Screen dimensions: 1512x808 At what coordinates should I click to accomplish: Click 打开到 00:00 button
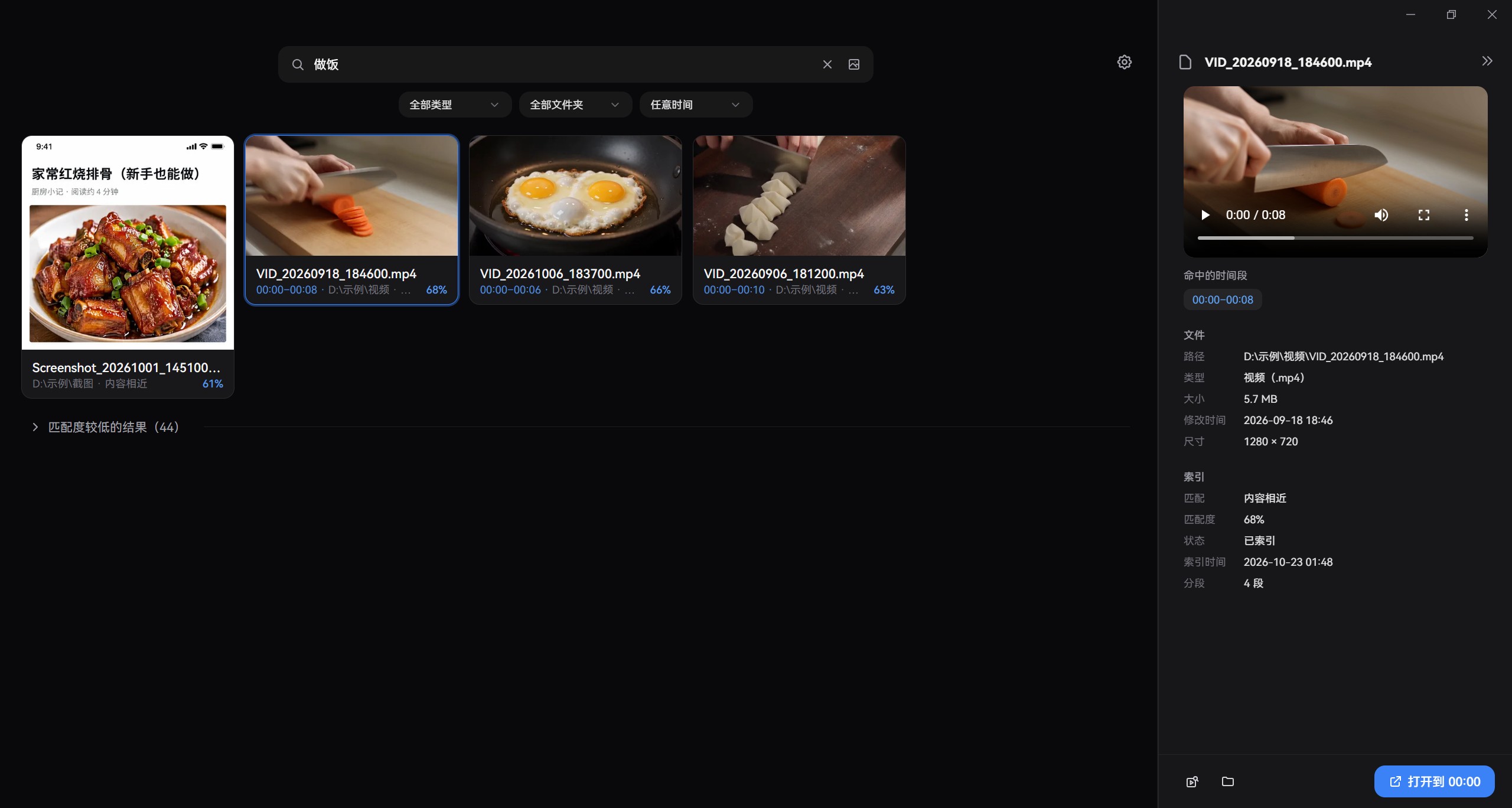click(x=1434, y=781)
